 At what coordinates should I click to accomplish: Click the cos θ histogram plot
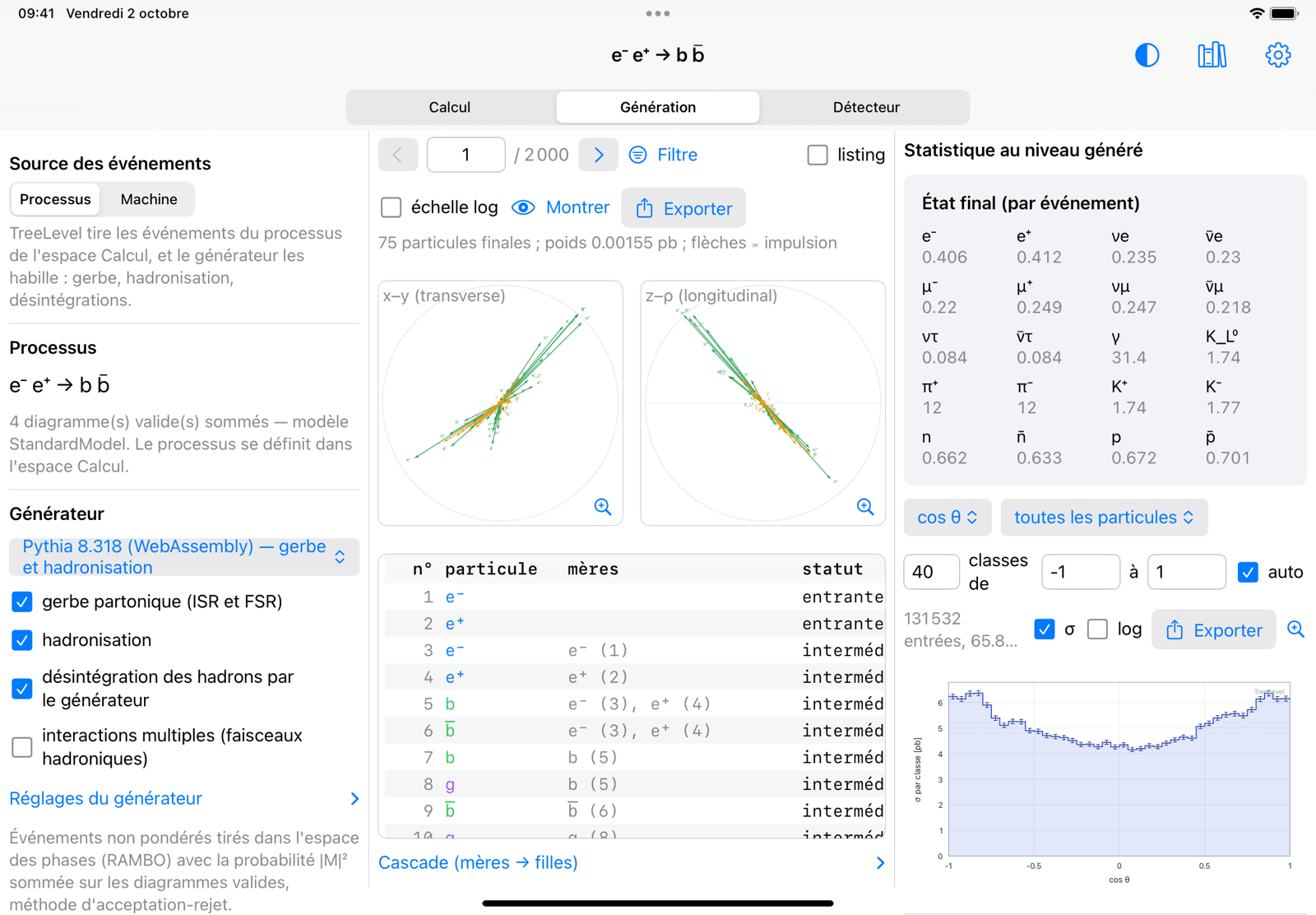point(1119,769)
